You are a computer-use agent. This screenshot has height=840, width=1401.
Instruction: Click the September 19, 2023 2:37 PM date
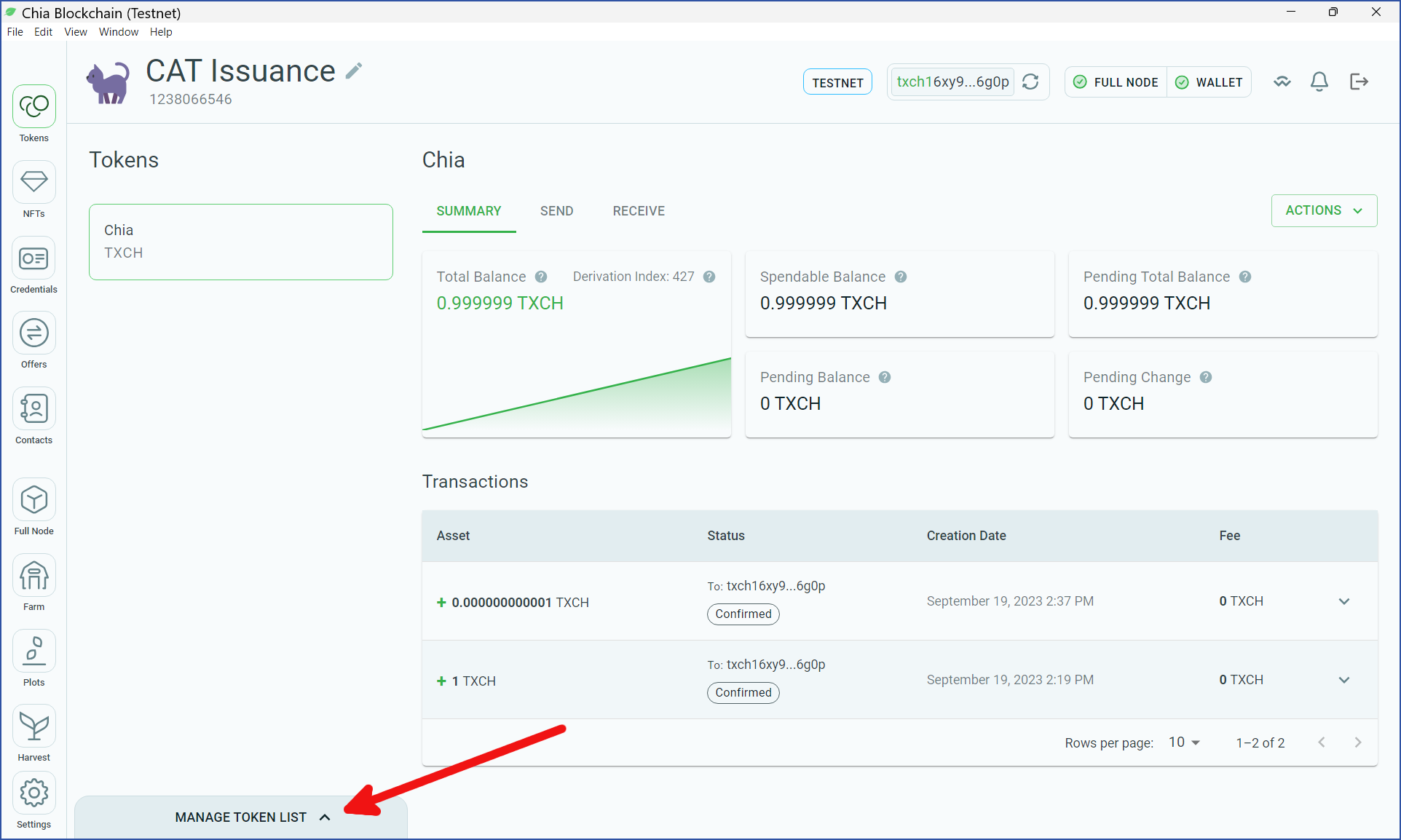click(x=1010, y=601)
